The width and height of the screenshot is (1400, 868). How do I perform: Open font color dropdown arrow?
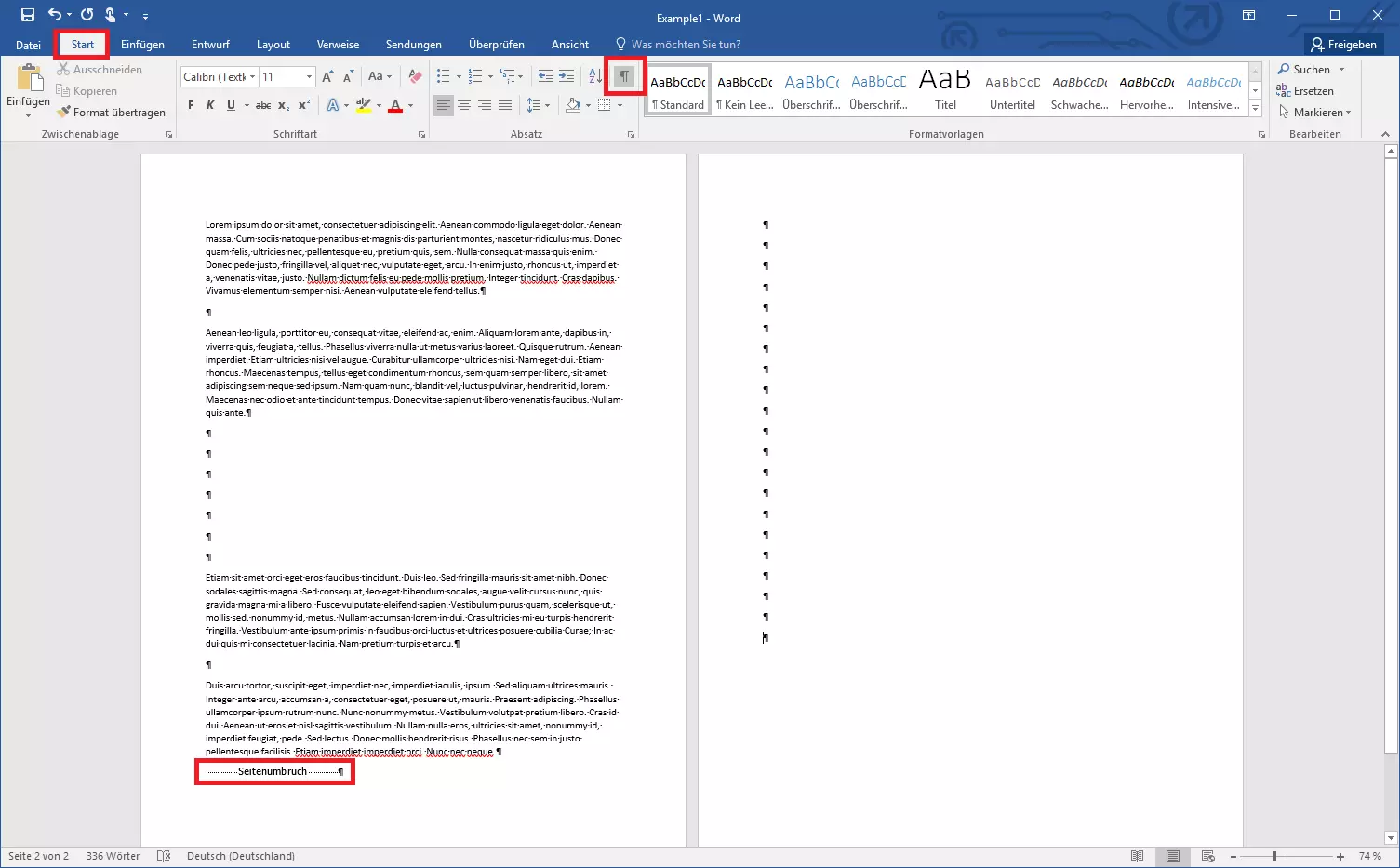point(410,105)
